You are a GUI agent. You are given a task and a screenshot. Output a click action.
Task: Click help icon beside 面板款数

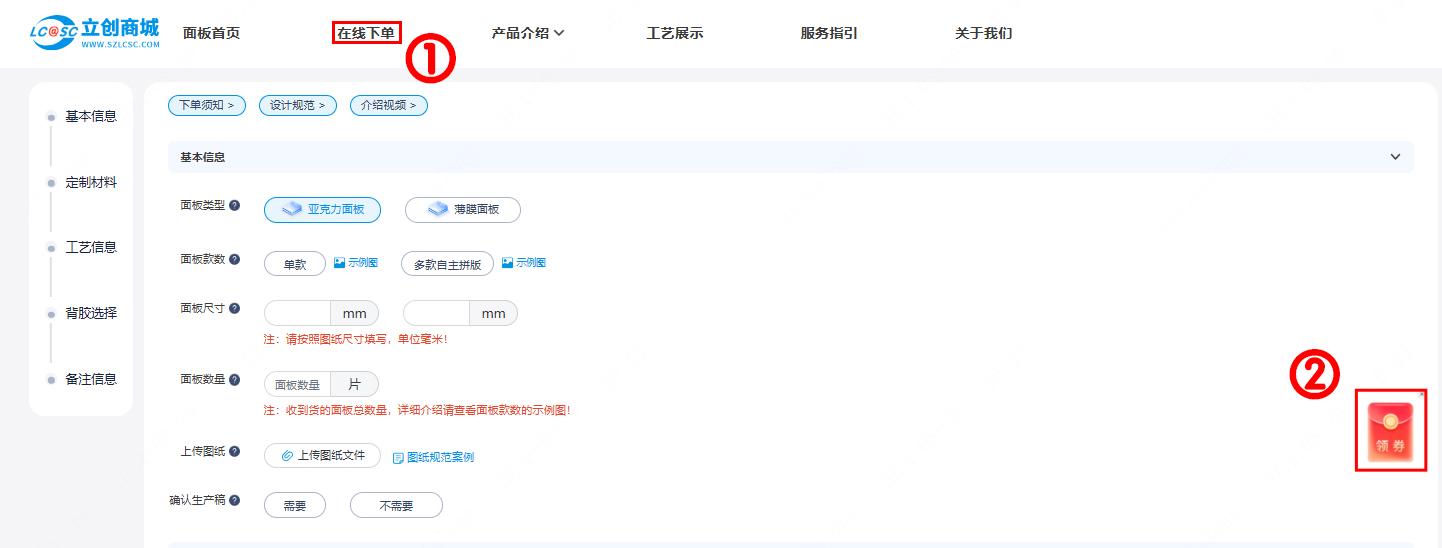[235, 259]
